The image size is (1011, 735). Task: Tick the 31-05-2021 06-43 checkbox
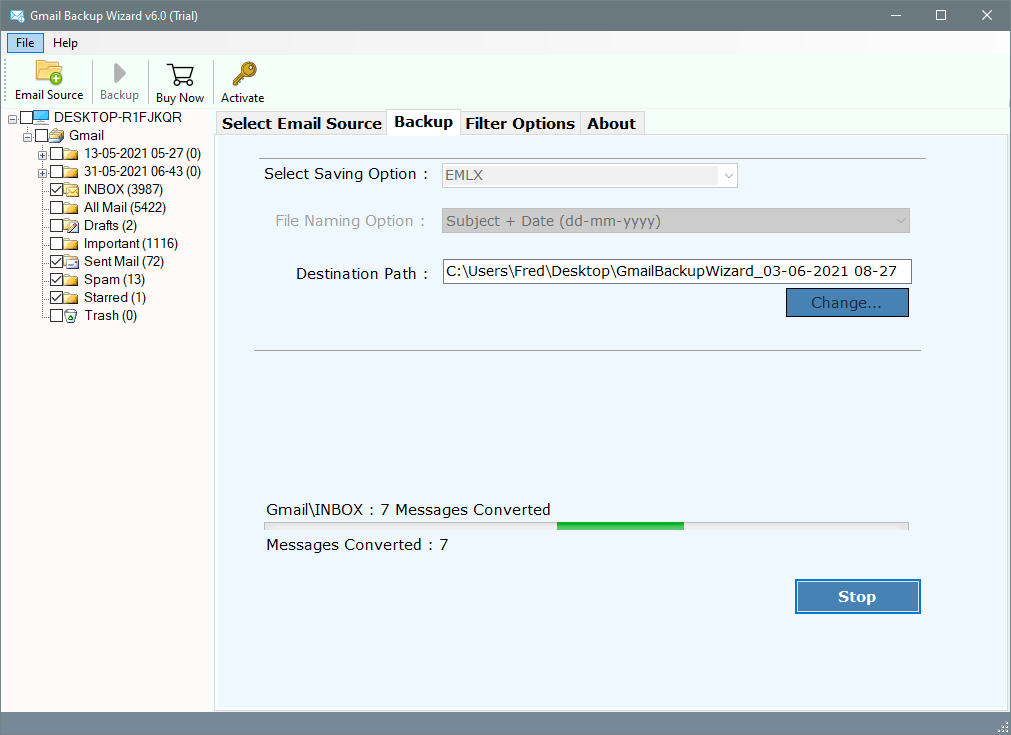point(57,172)
